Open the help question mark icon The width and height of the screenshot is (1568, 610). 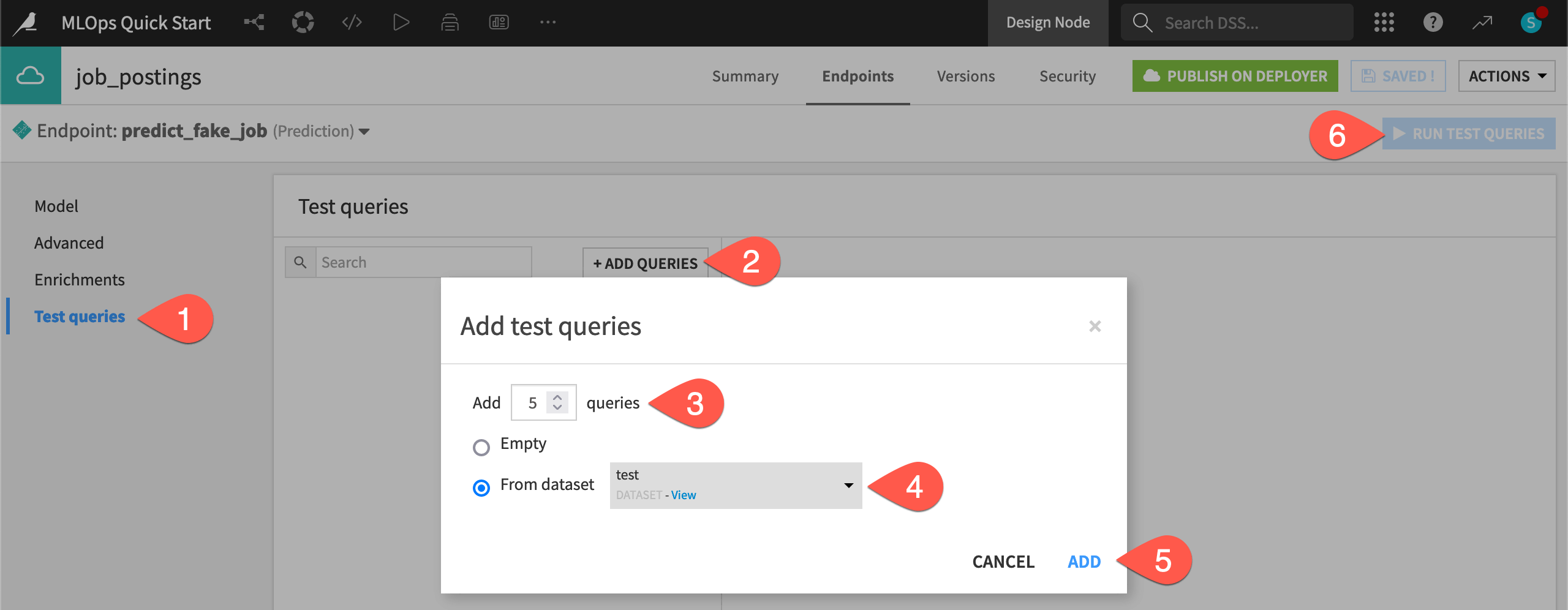pos(1433,23)
